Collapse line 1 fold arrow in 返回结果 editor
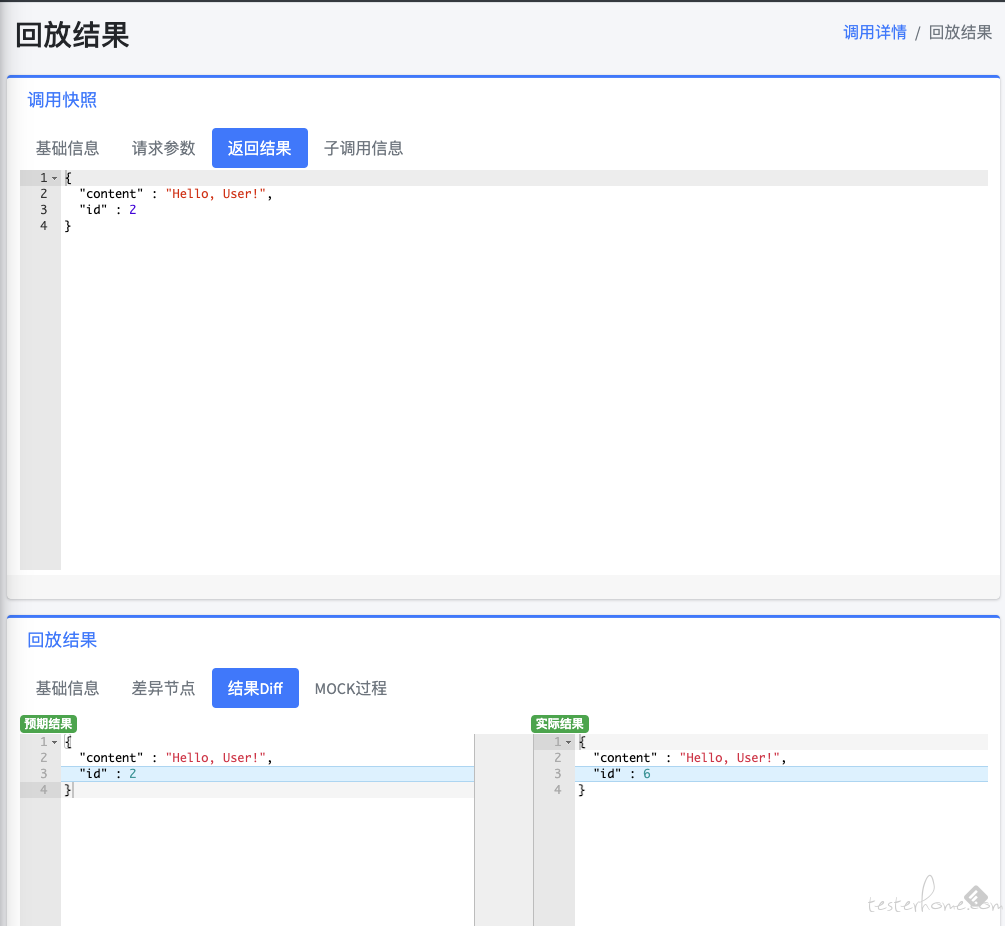 [x=54, y=178]
